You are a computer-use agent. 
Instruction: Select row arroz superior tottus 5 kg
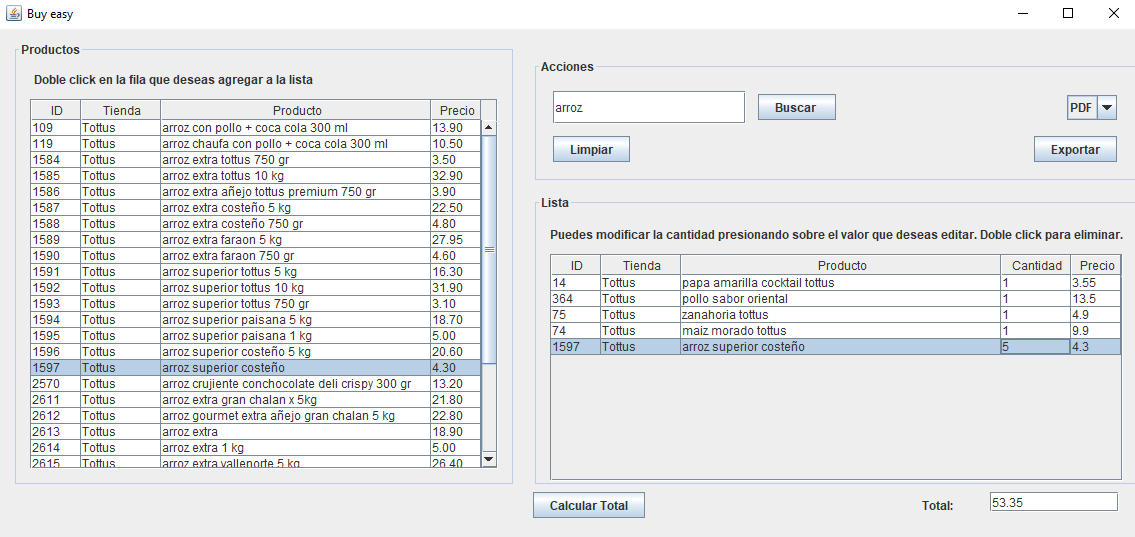click(x=256, y=271)
